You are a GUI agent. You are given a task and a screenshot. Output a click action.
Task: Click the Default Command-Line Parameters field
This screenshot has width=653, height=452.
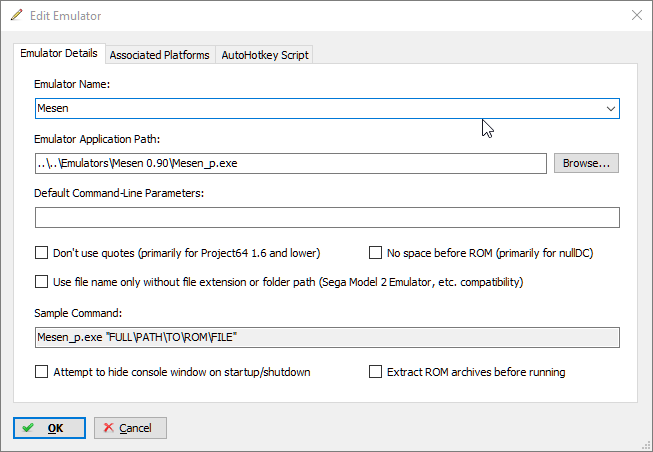tap(327, 217)
